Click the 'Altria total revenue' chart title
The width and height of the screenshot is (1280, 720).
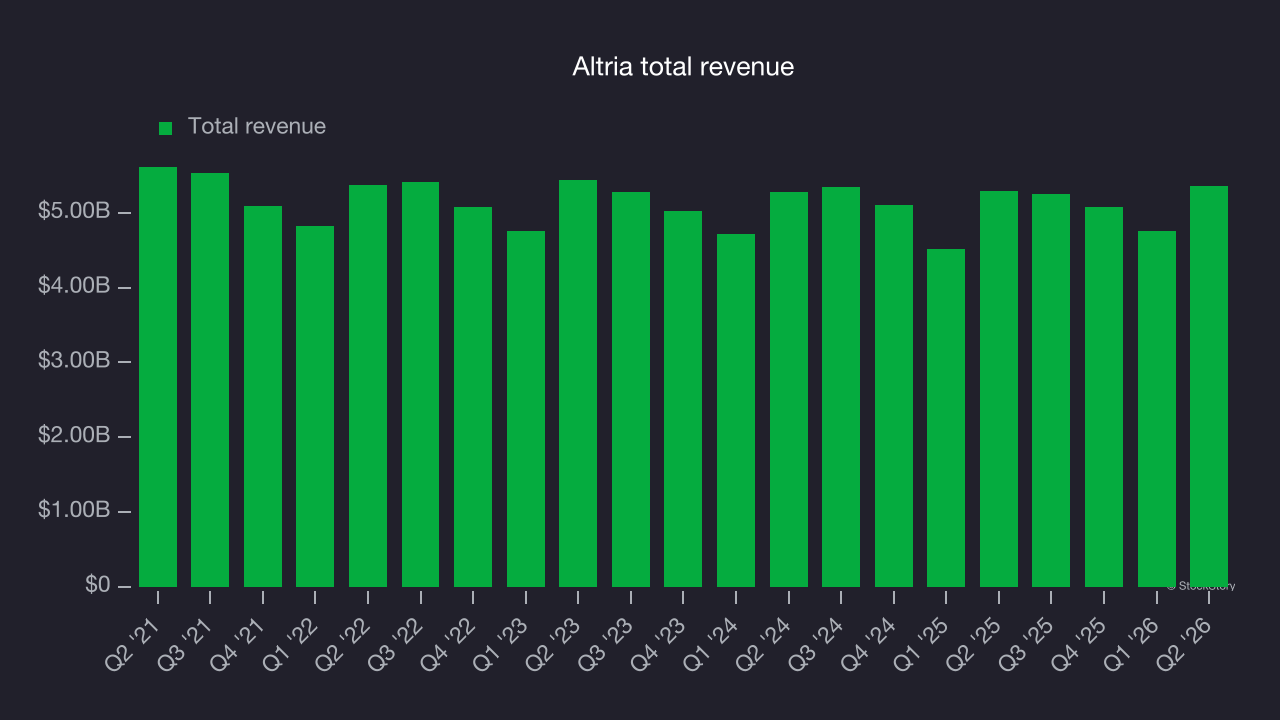683,67
